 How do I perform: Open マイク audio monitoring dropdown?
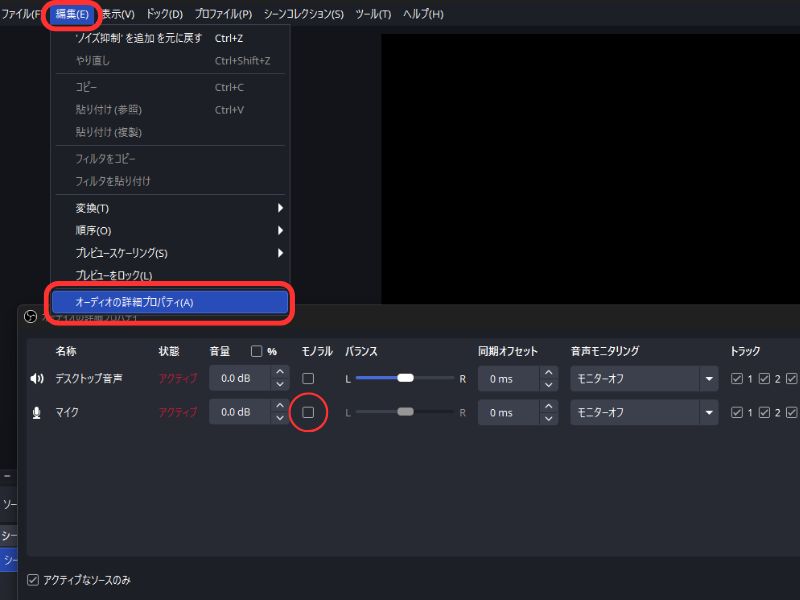(x=709, y=412)
